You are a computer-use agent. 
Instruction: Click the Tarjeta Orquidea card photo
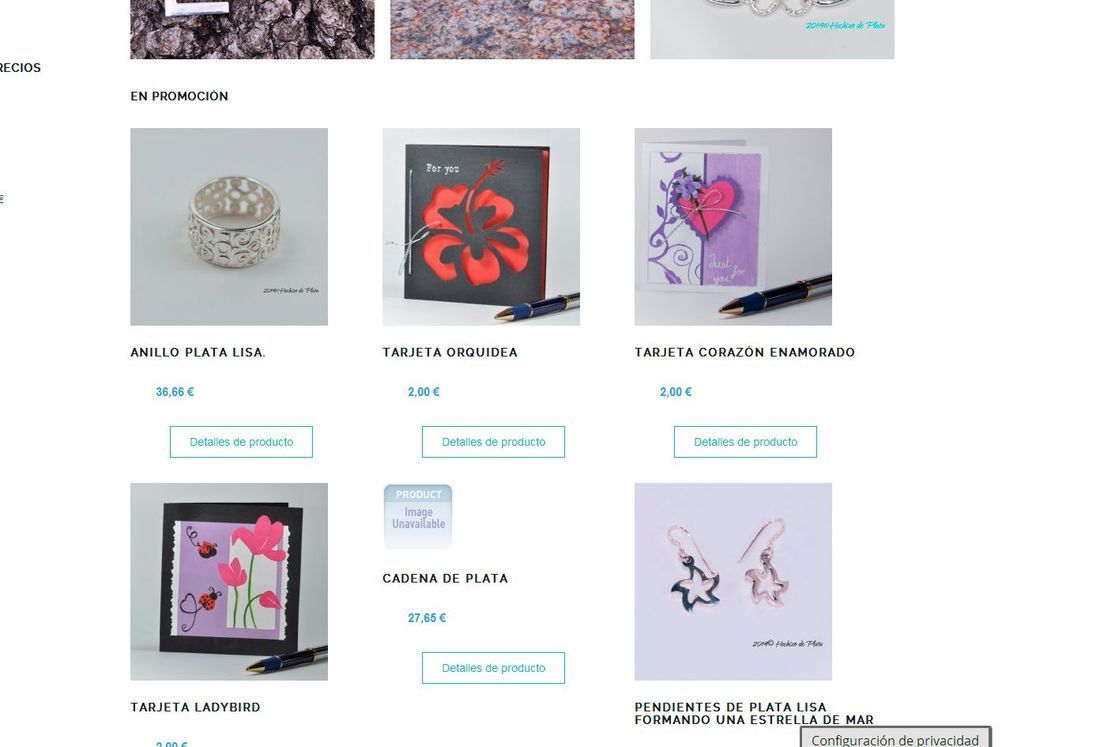pos(481,227)
